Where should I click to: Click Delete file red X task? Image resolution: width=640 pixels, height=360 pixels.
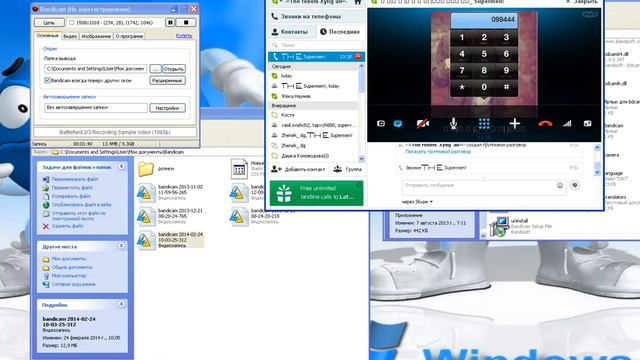click(46, 226)
